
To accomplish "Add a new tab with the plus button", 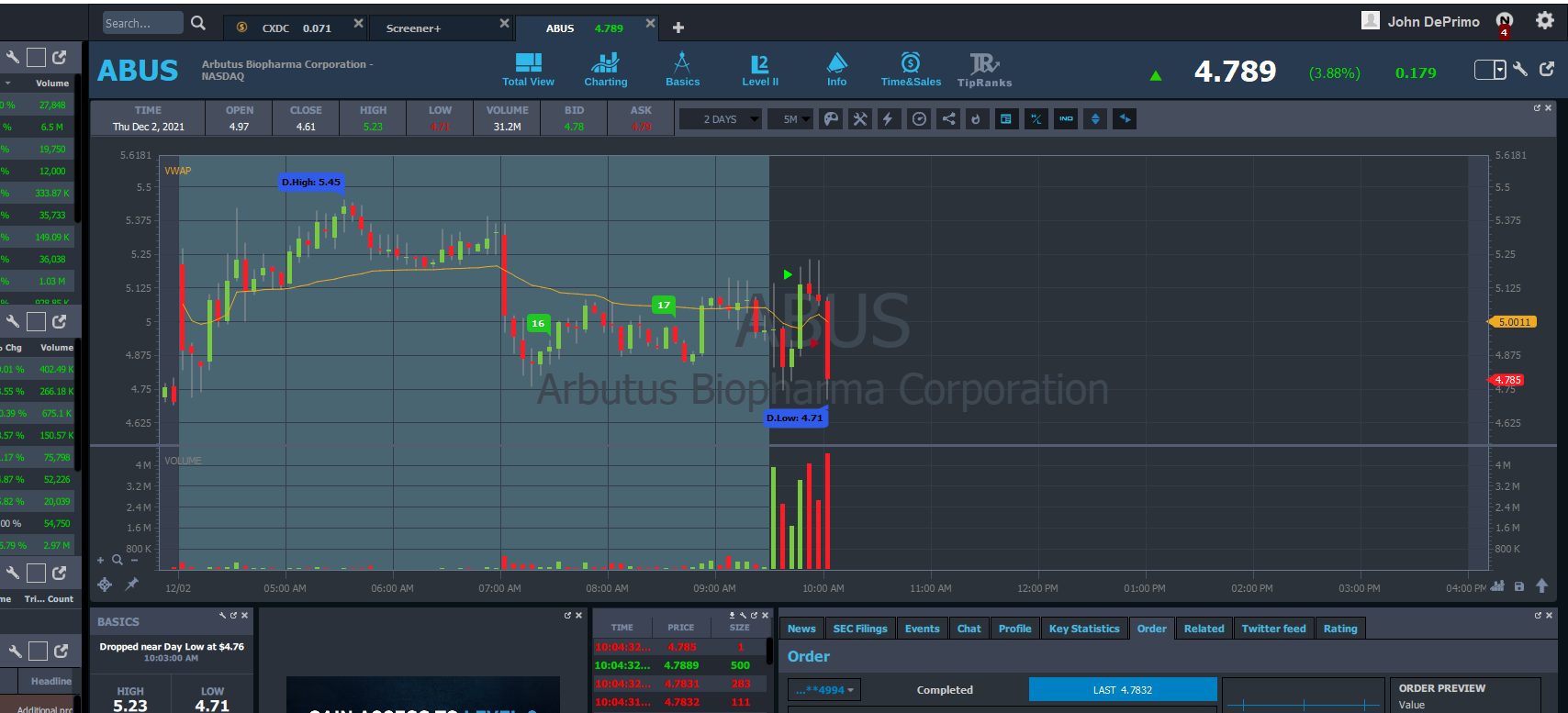I will (678, 28).
